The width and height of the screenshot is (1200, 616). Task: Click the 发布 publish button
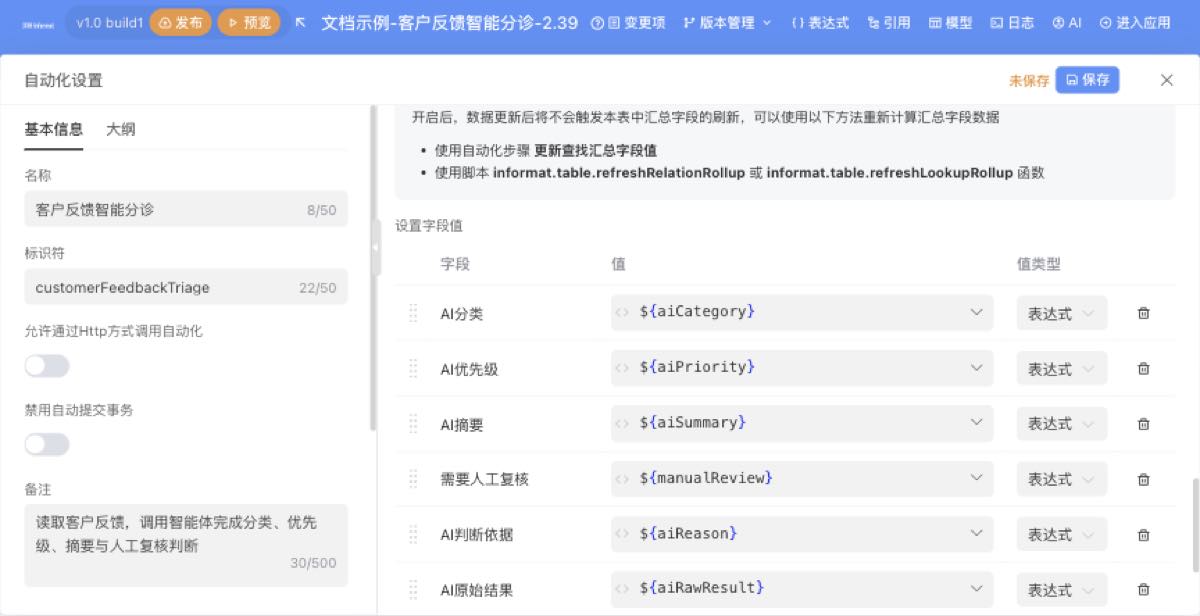point(181,22)
